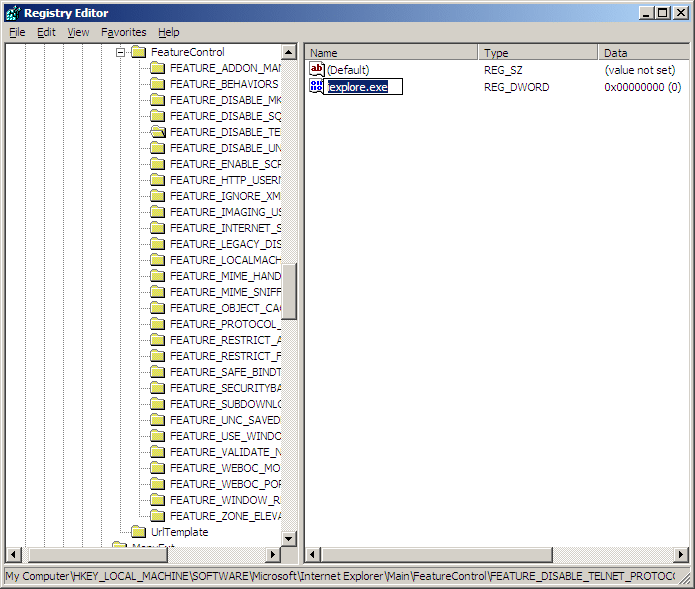
Task: Click the values pane scroll-left arrow
Action: click(x=312, y=554)
